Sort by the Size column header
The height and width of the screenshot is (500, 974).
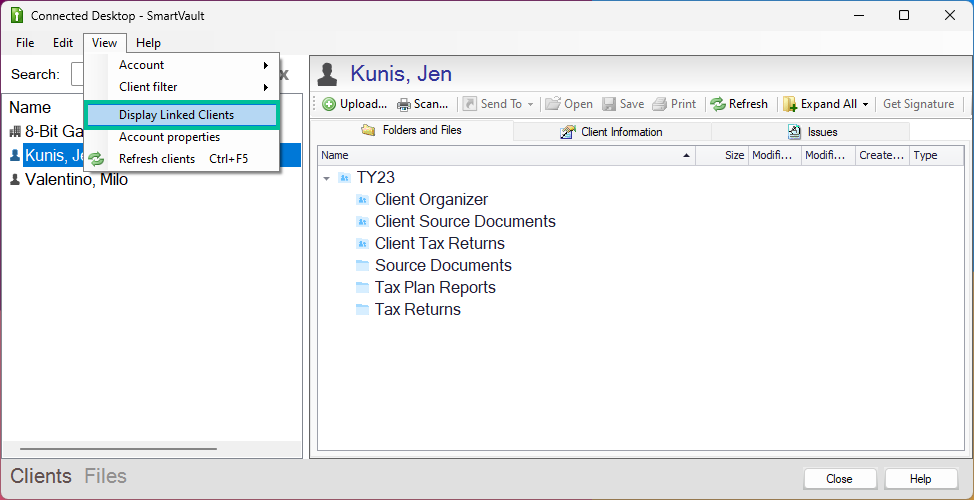point(722,155)
